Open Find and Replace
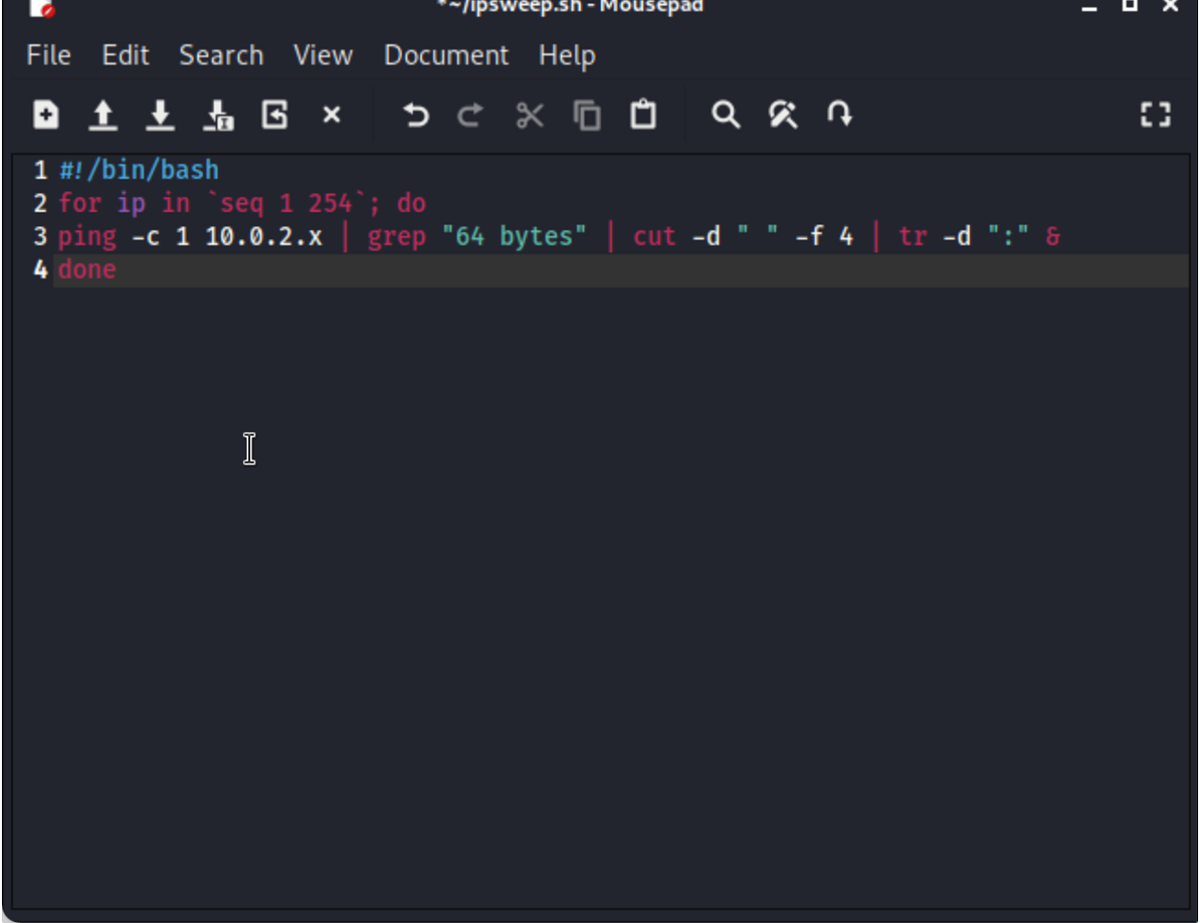The height and width of the screenshot is (923, 1200). pyautogui.click(x=784, y=115)
